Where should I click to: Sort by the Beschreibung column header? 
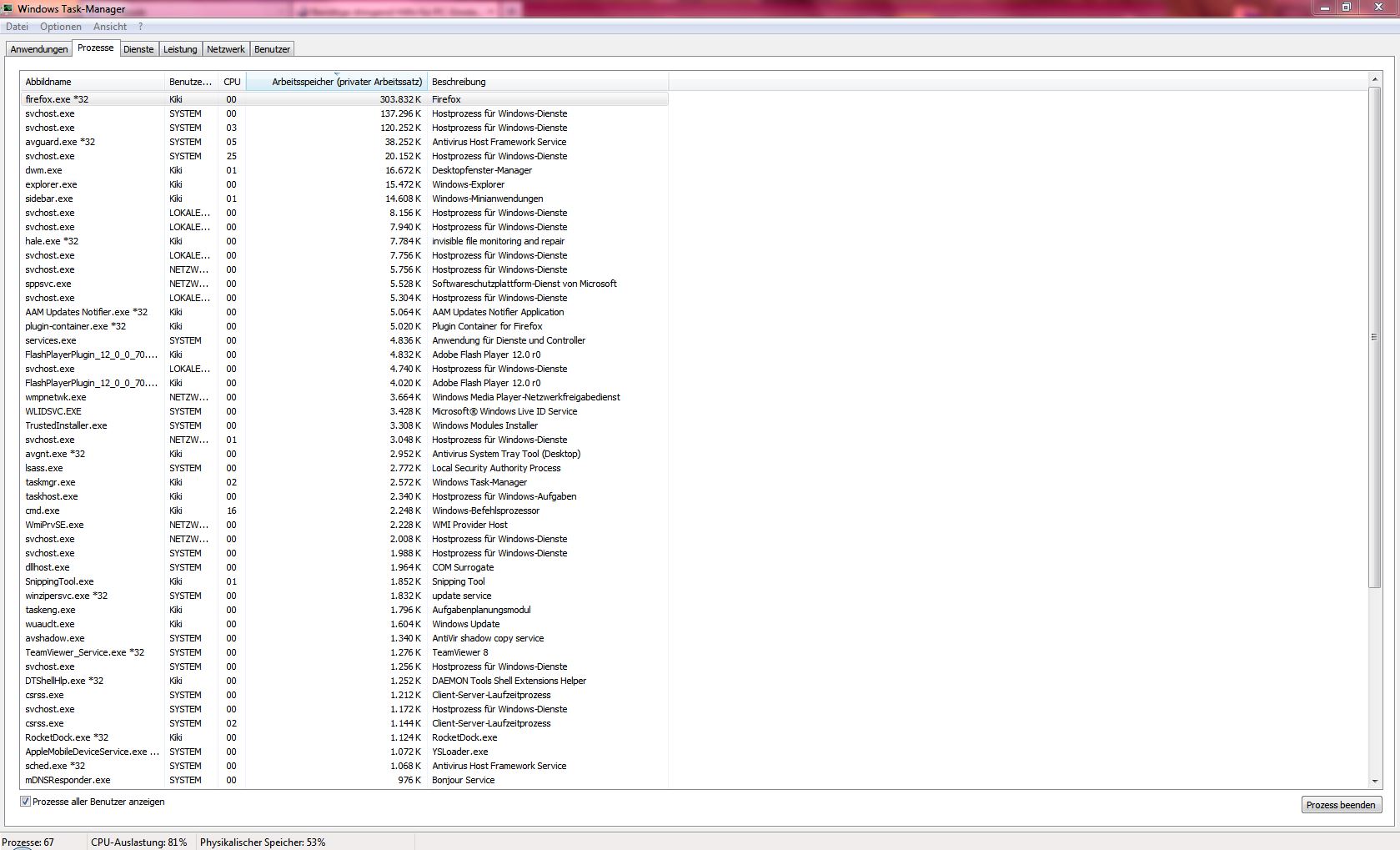(548, 82)
